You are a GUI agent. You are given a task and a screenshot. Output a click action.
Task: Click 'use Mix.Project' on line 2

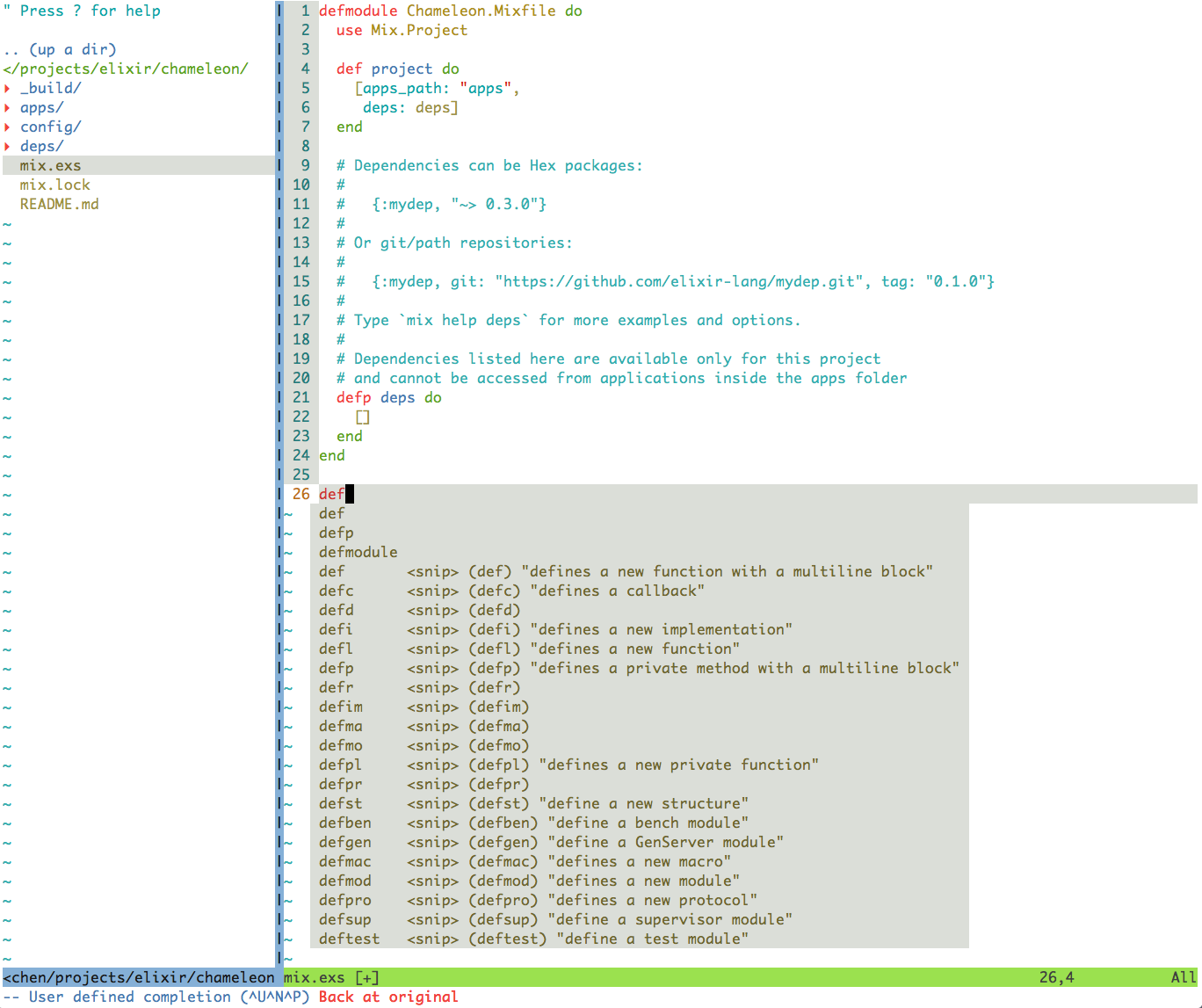[402, 30]
